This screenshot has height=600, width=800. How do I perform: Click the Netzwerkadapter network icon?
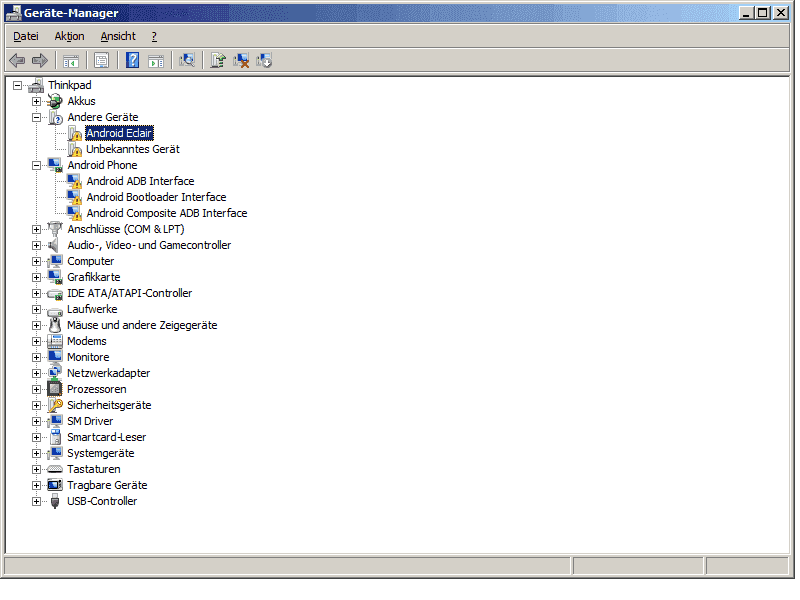[55, 373]
